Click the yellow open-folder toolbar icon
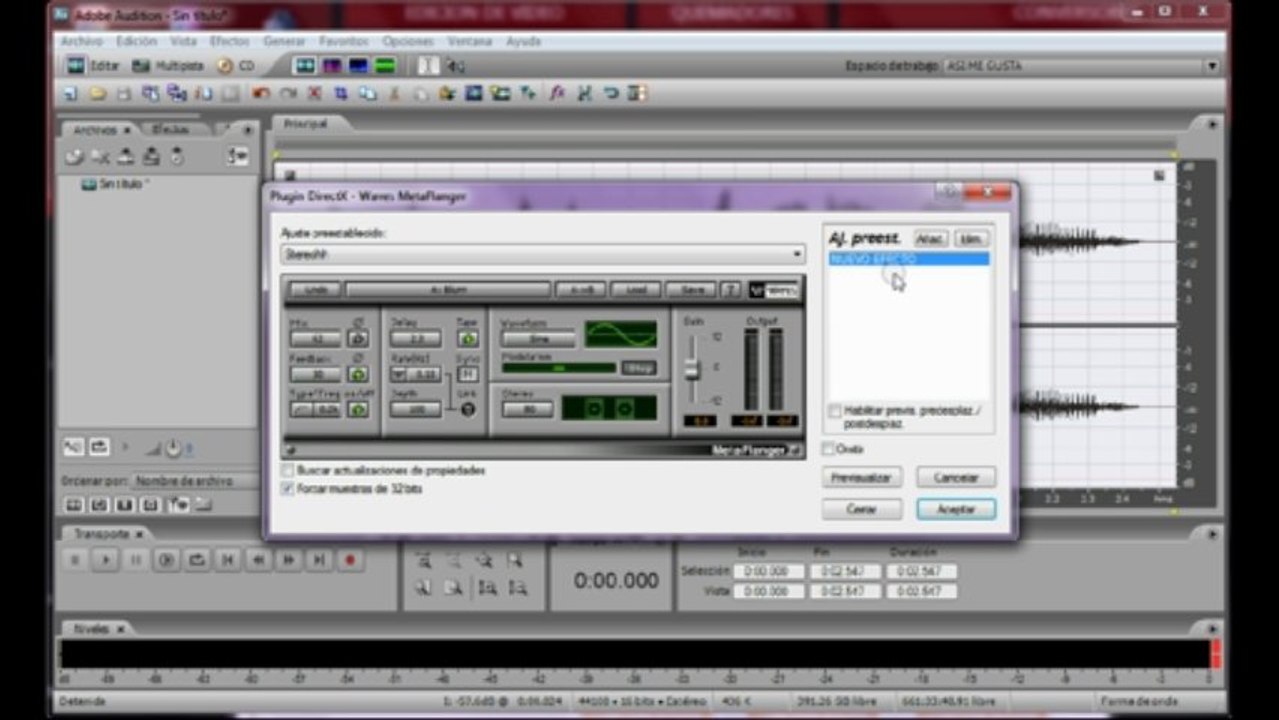Screen dimensions: 1279x720 [98, 93]
